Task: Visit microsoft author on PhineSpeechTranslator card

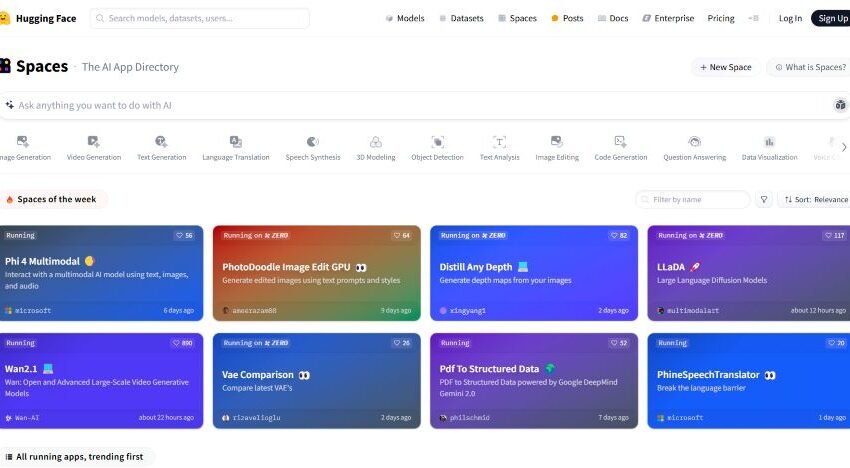Action: tap(680, 418)
